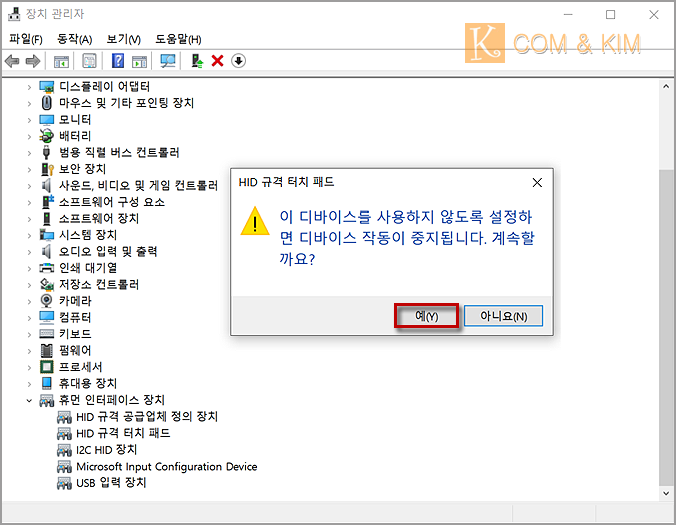The width and height of the screenshot is (676, 525).
Task: Click the Update driver toolbar icon
Action: 197,61
